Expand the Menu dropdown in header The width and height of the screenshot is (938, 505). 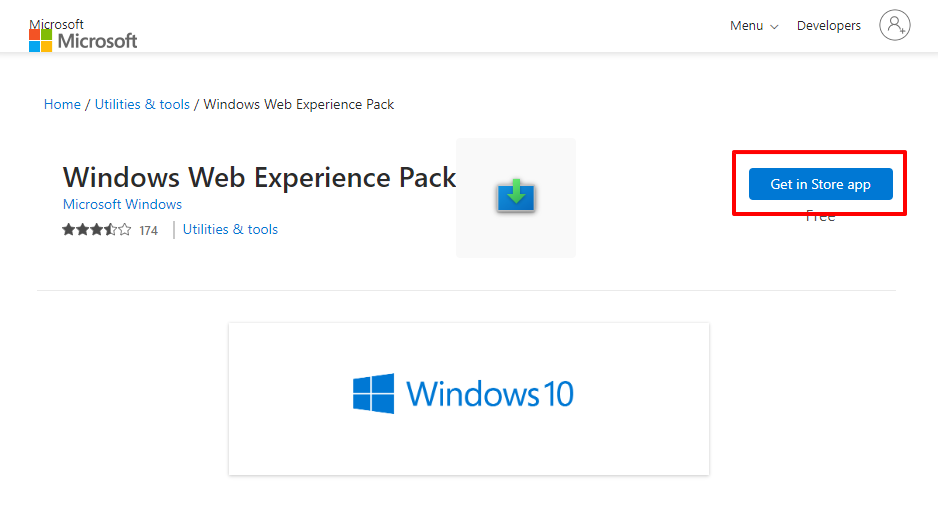click(x=753, y=26)
